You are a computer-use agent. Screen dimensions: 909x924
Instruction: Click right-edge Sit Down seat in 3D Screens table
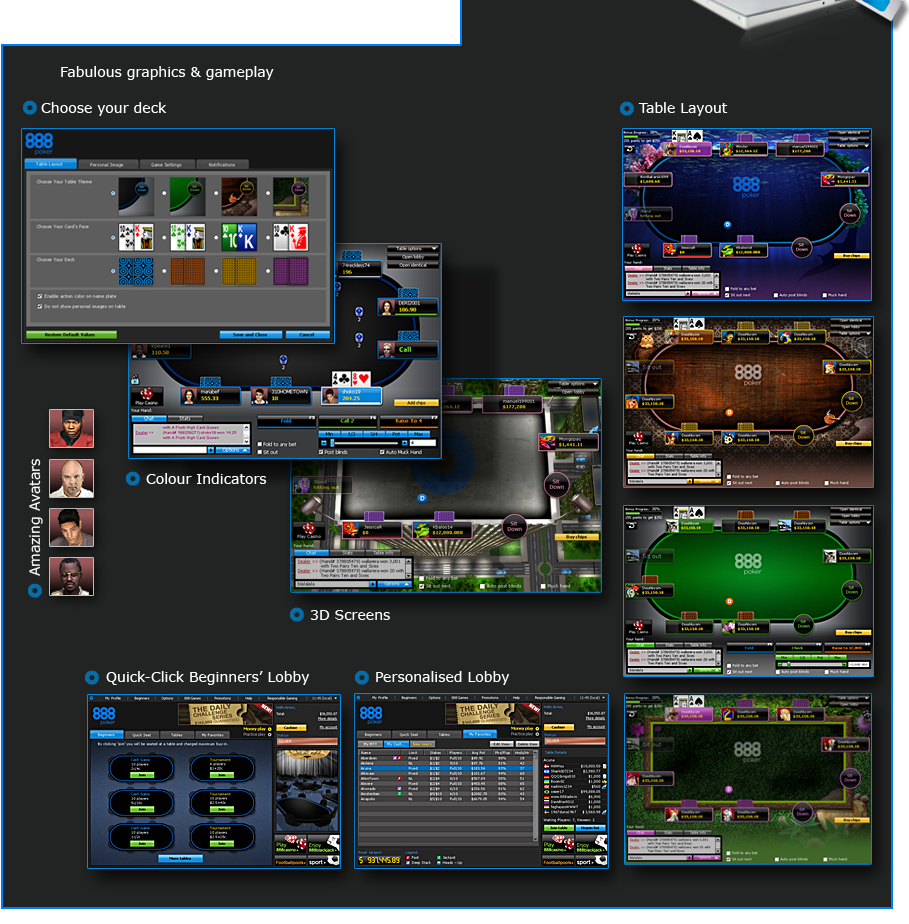(557, 484)
